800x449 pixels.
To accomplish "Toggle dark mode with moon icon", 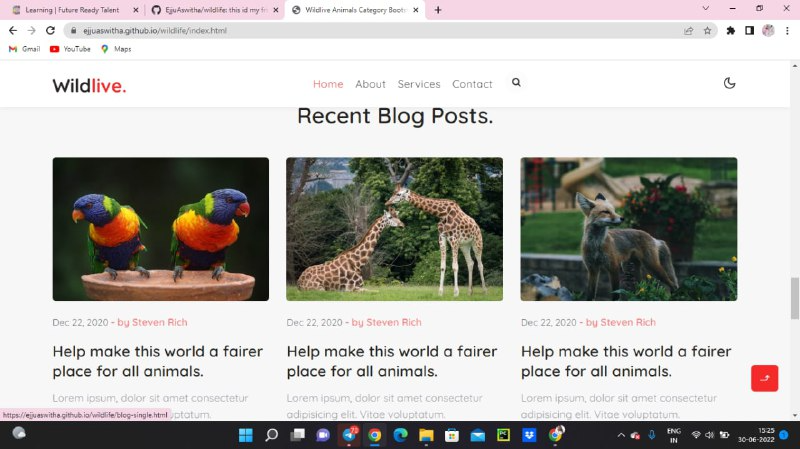I will (730, 83).
